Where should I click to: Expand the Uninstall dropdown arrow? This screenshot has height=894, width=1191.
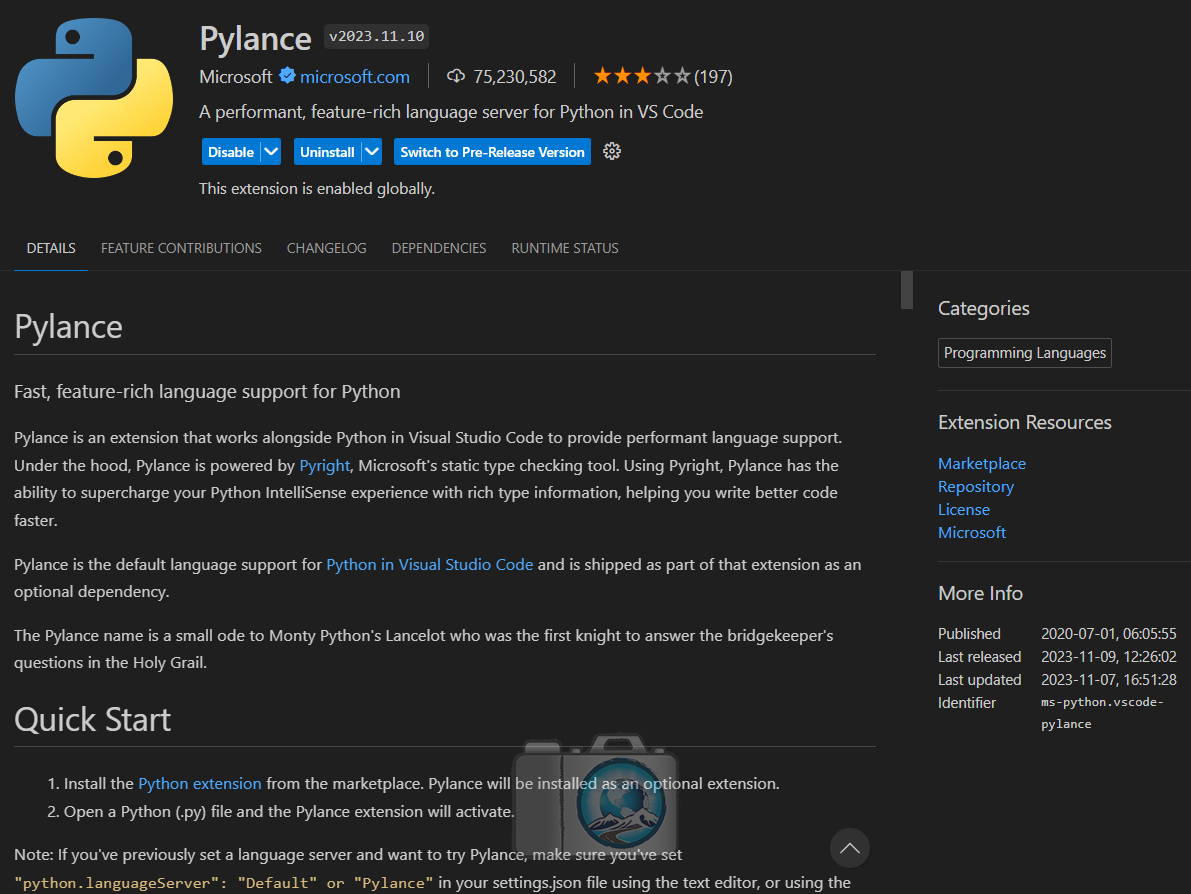[372, 152]
